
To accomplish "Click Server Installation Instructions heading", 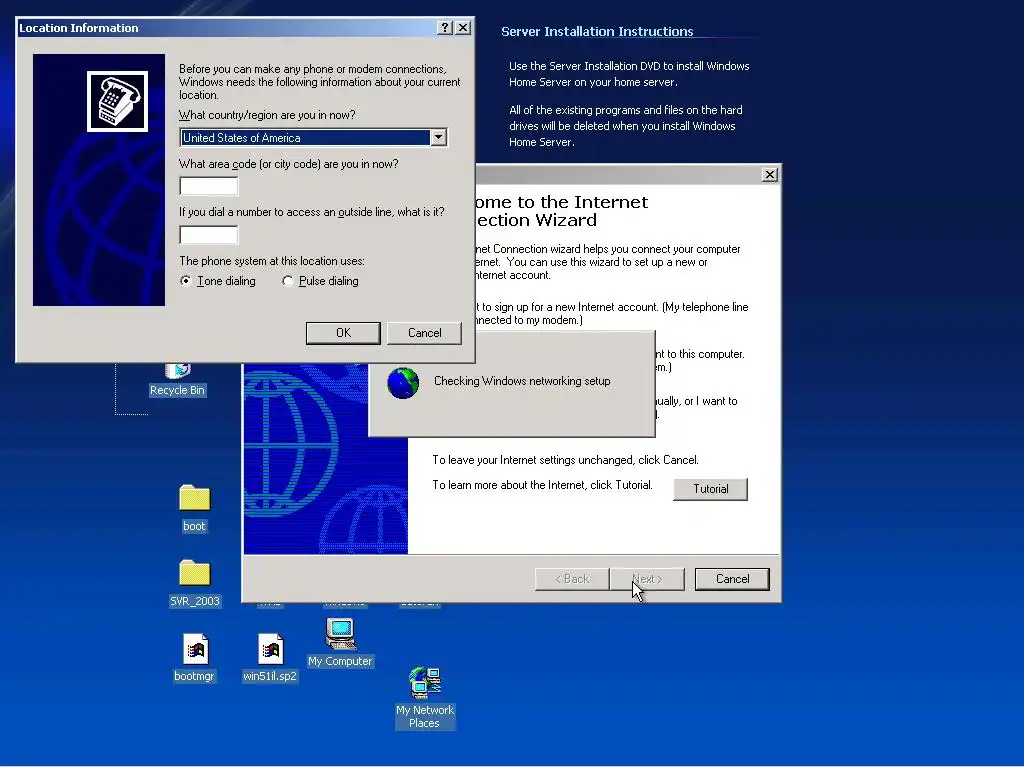I will point(597,31).
